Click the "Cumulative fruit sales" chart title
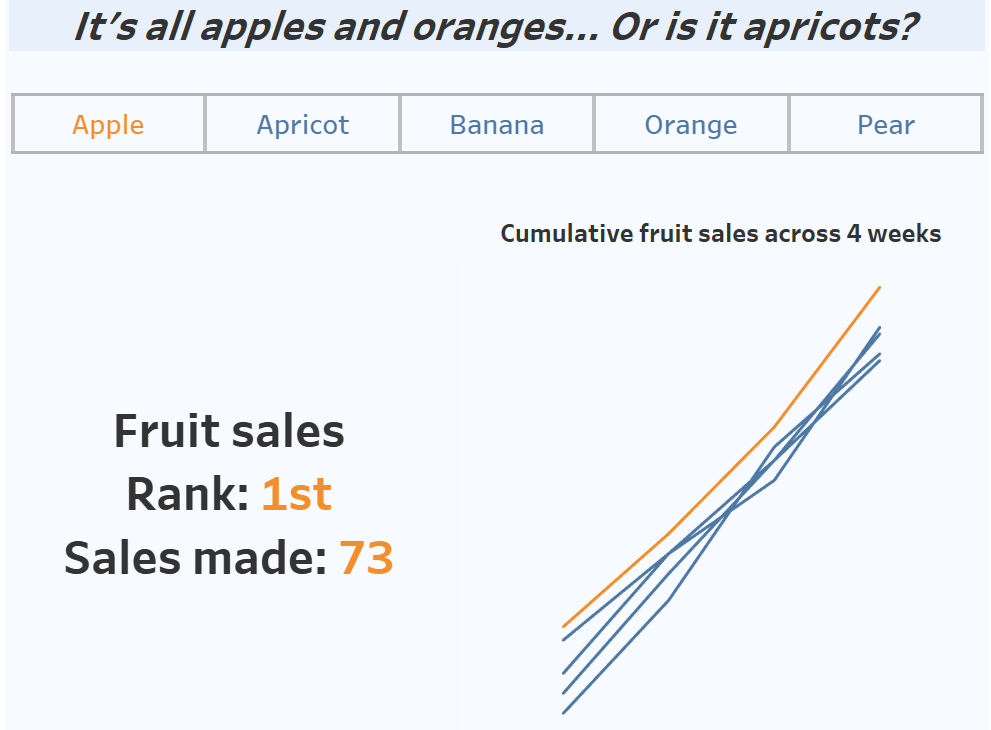Image resolution: width=991 pixels, height=730 pixels. click(720, 234)
